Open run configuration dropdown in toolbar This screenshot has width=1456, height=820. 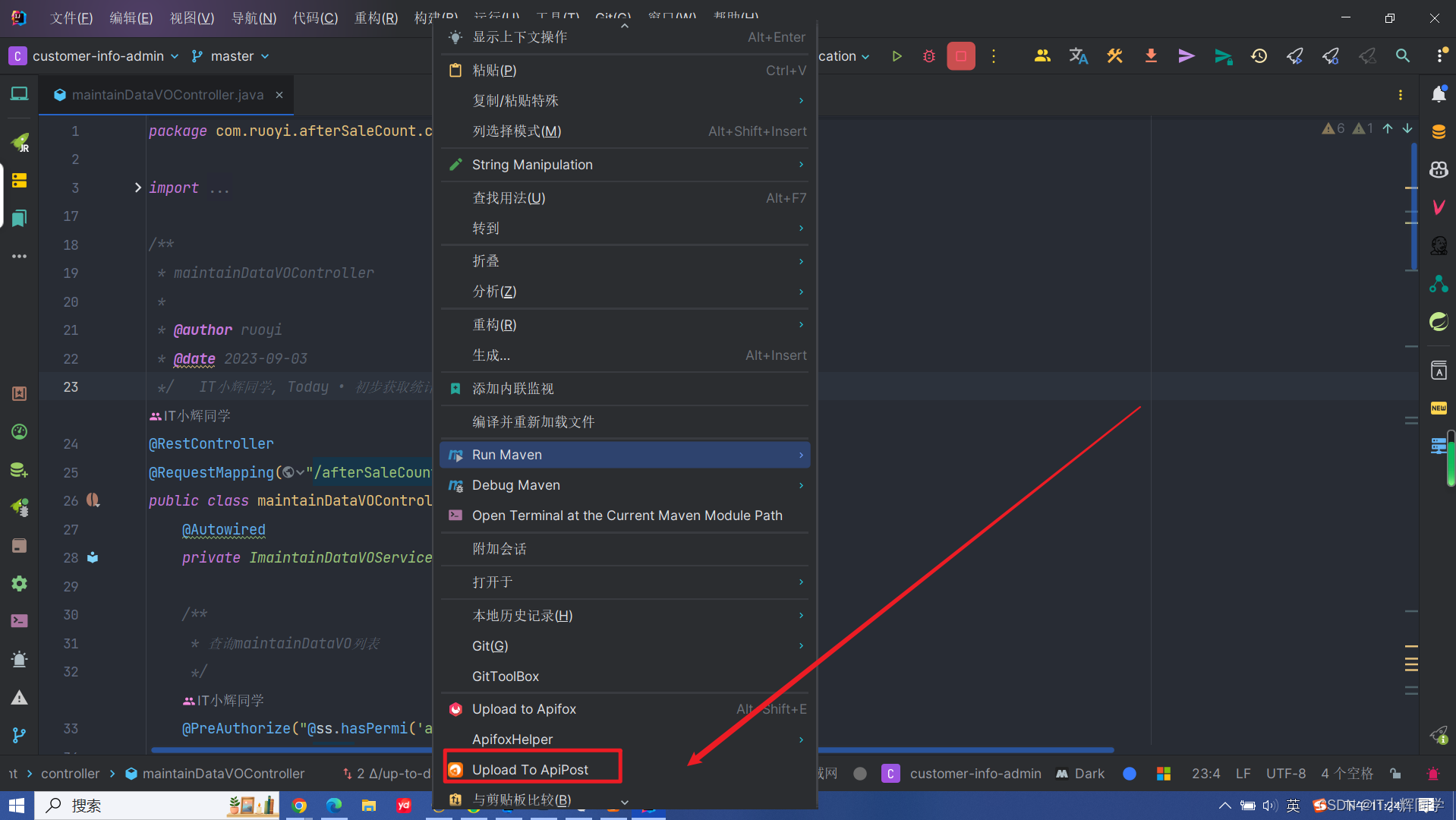click(x=844, y=56)
